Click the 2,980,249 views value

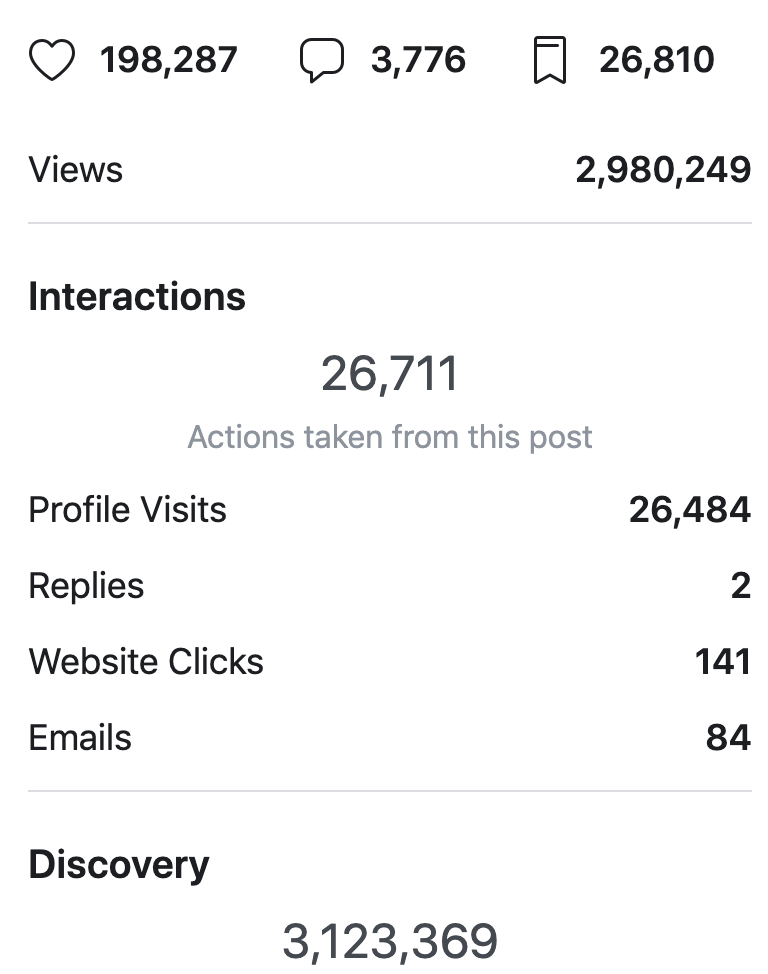(x=664, y=170)
